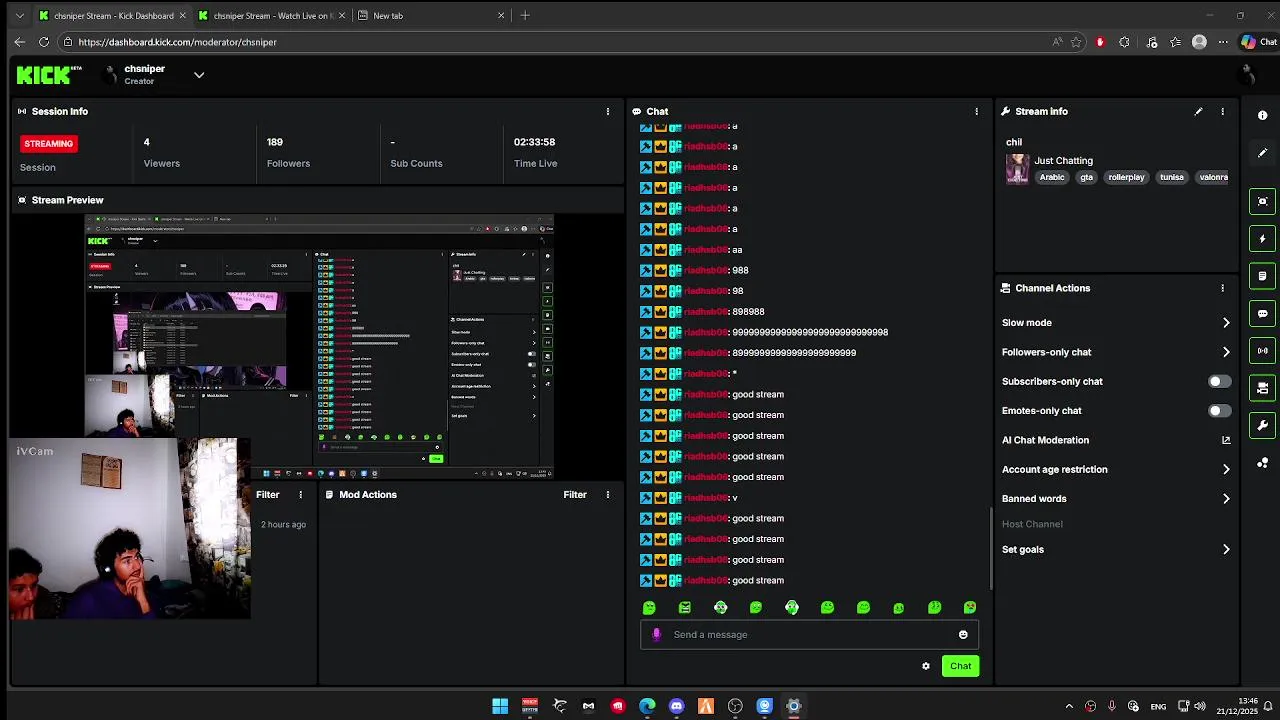Click the purple microphone icon in message box

point(656,634)
